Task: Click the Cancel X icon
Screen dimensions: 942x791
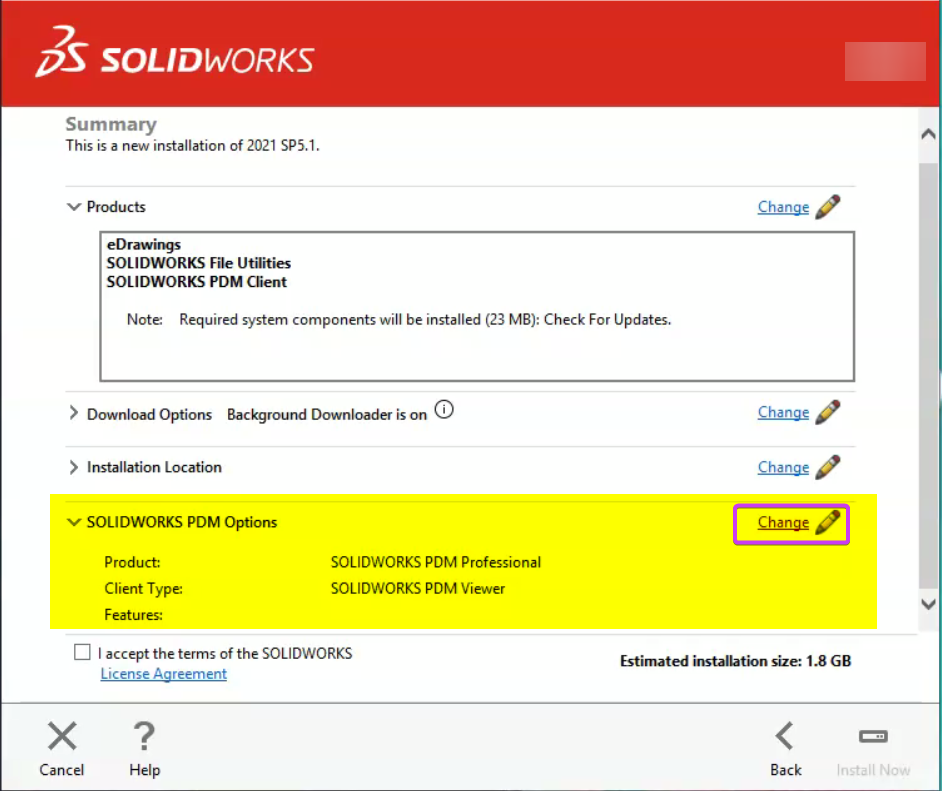Action: tap(62, 736)
